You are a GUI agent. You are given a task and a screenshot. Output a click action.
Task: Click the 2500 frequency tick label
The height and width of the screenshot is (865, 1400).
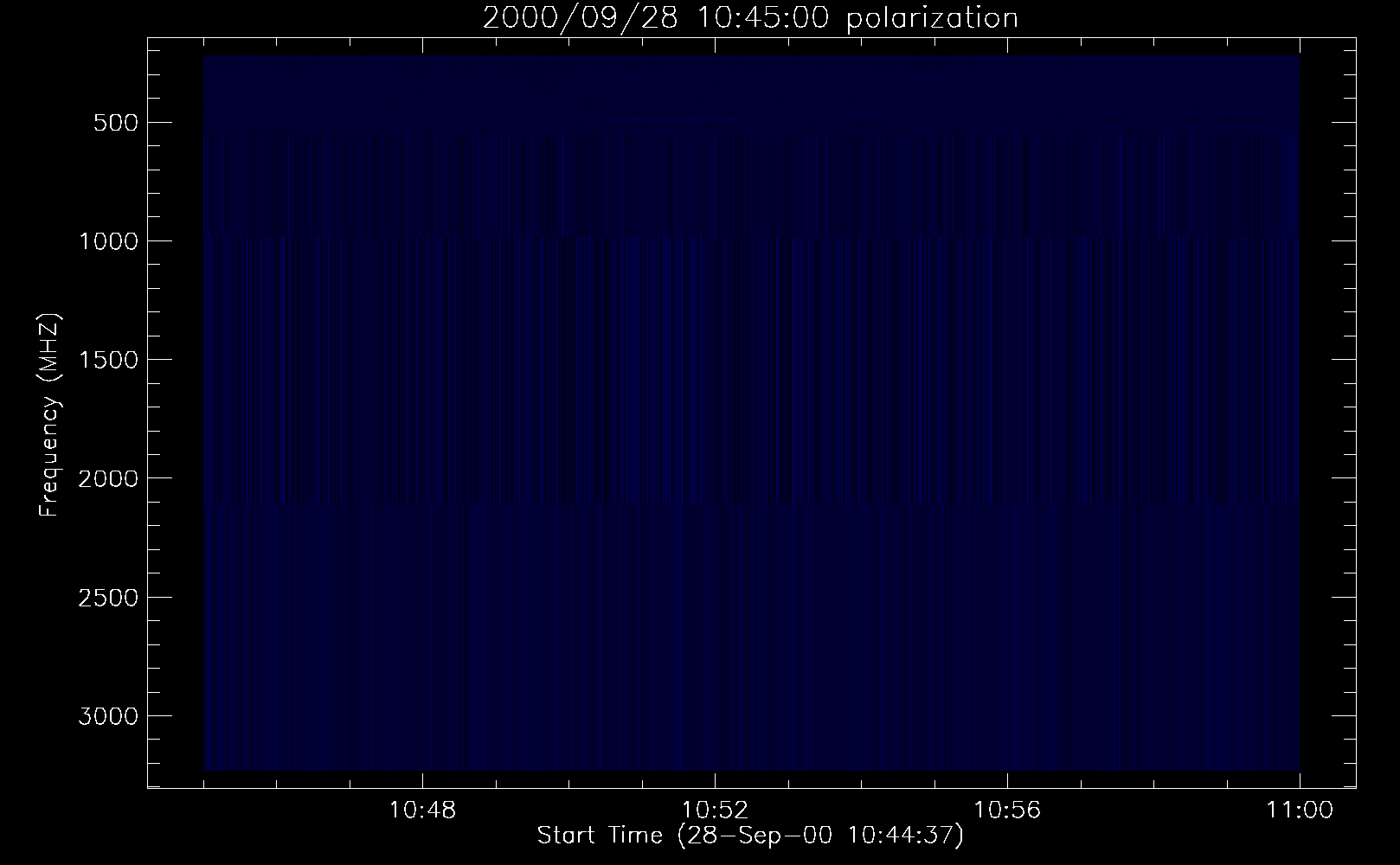point(107,597)
